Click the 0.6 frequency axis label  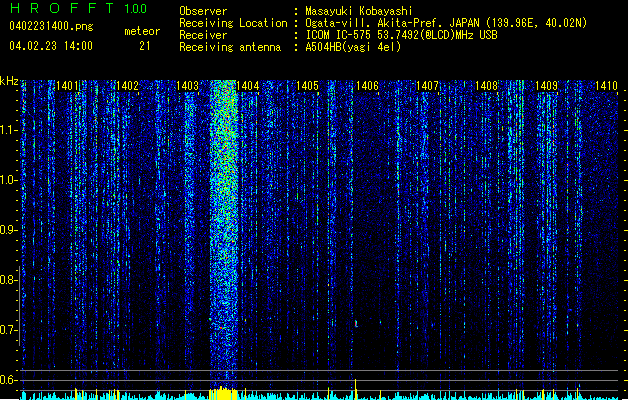pos(8,380)
